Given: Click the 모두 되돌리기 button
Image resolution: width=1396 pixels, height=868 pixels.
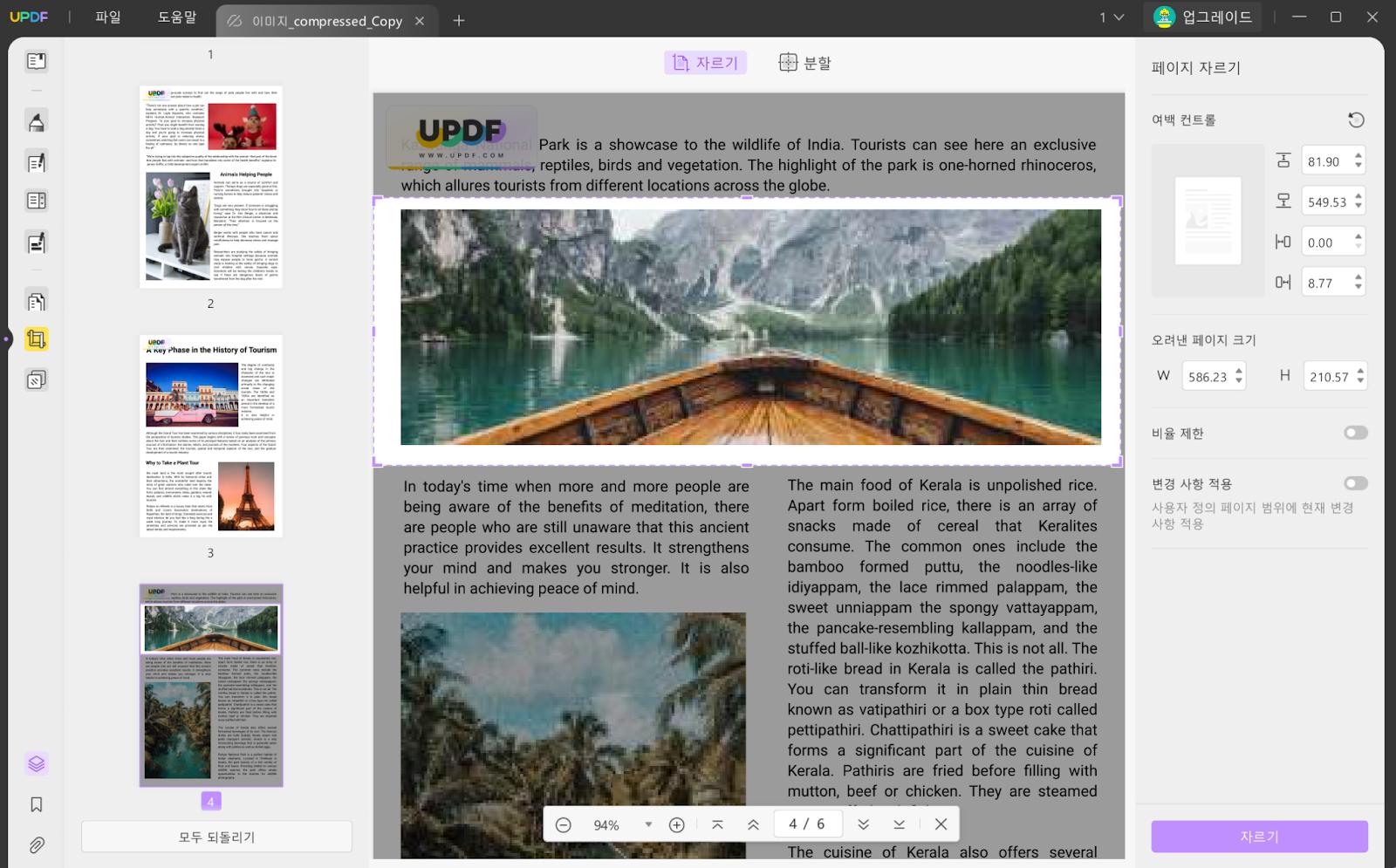Looking at the screenshot, I should pyautogui.click(x=216, y=837).
